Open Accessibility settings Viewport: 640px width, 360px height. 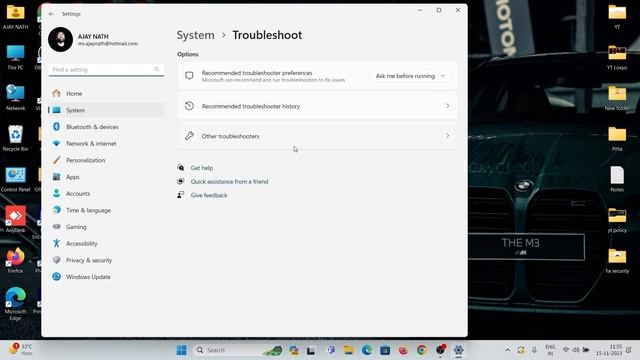pos(106,244)
